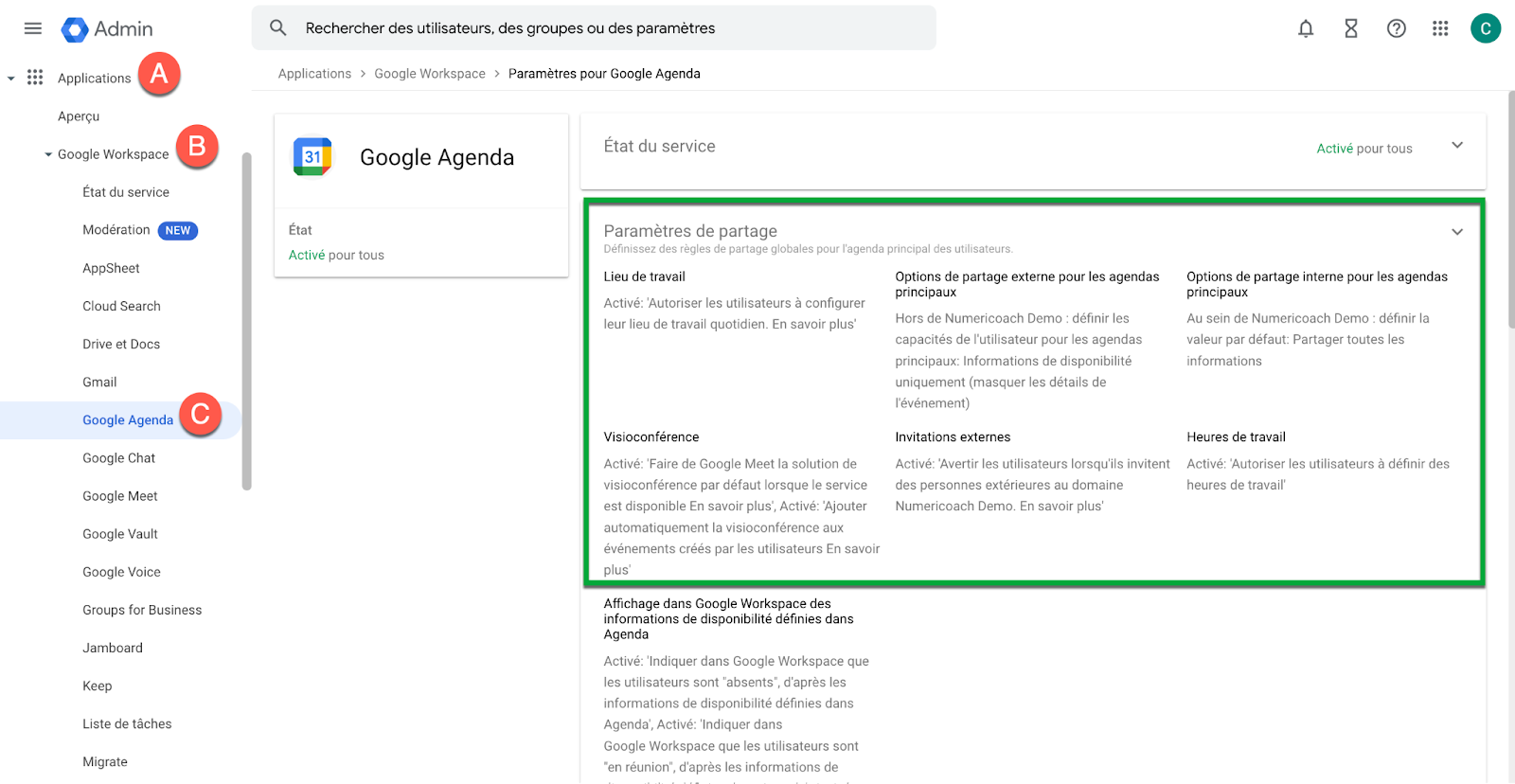Click the search magnifier icon
This screenshot has height=784, width=1515.
(x=278, y=28)
